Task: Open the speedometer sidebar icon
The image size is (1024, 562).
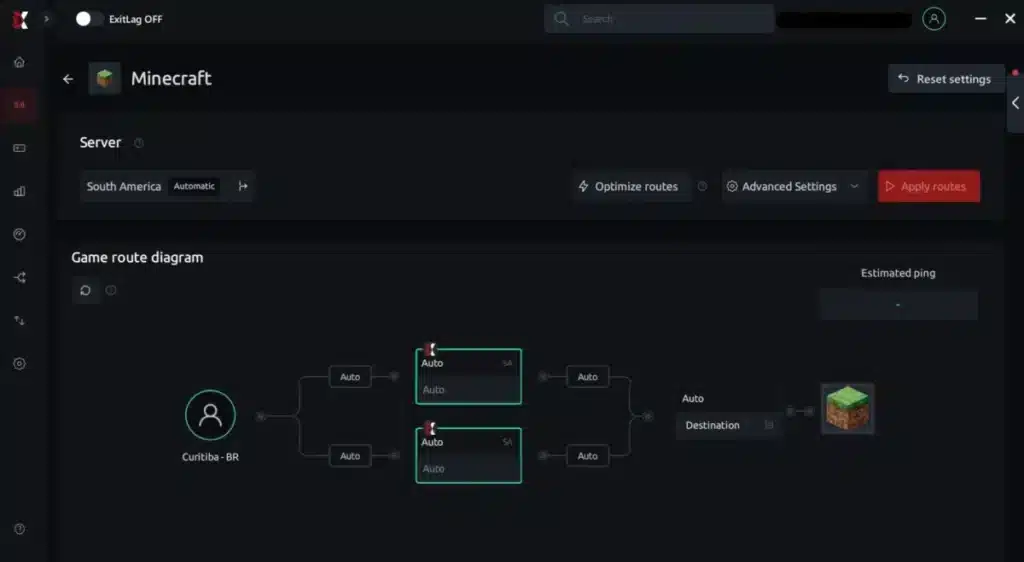Action: 19,234
